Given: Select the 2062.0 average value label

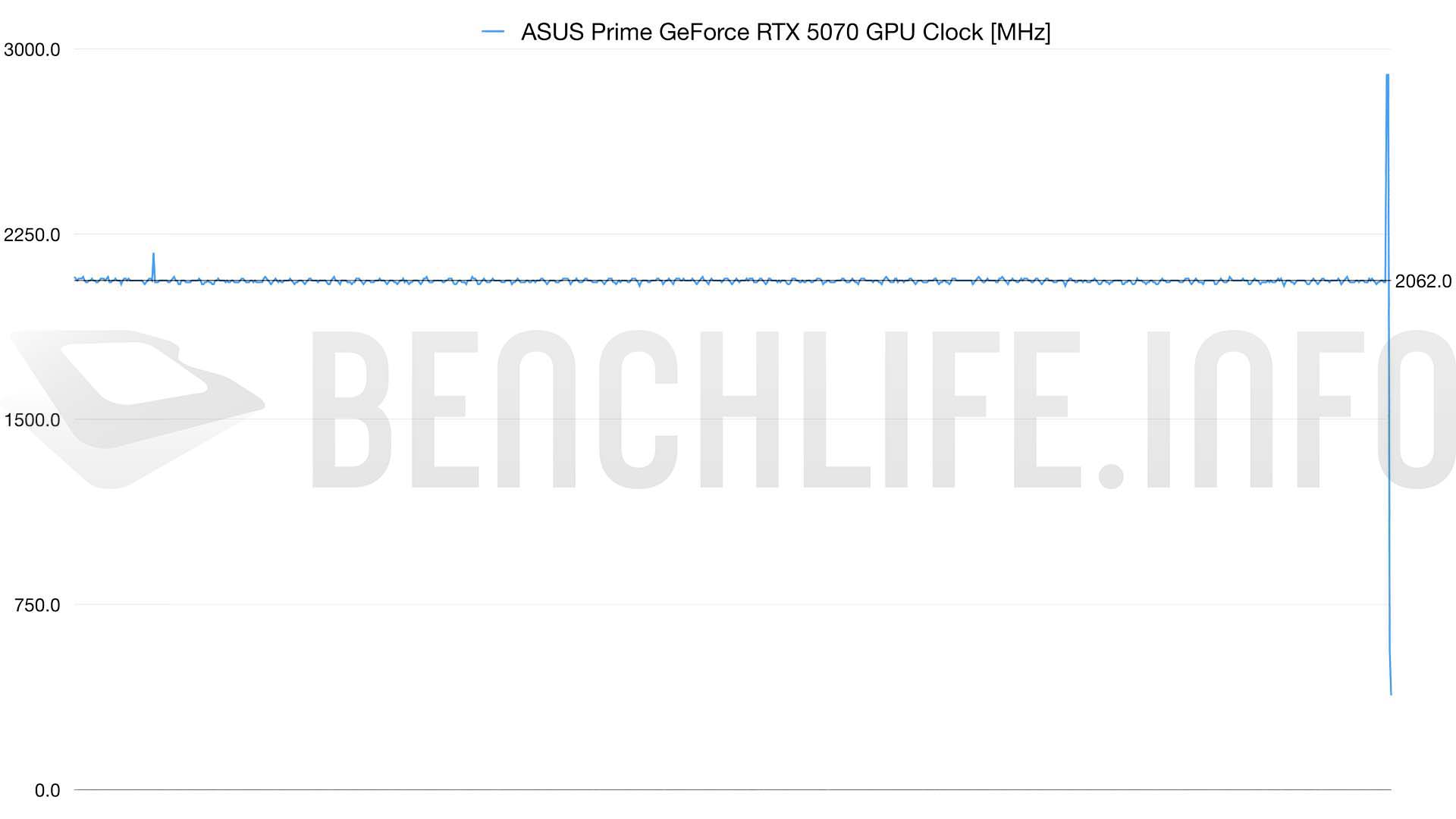Looking at the screenshot, I should [1423, 281].
